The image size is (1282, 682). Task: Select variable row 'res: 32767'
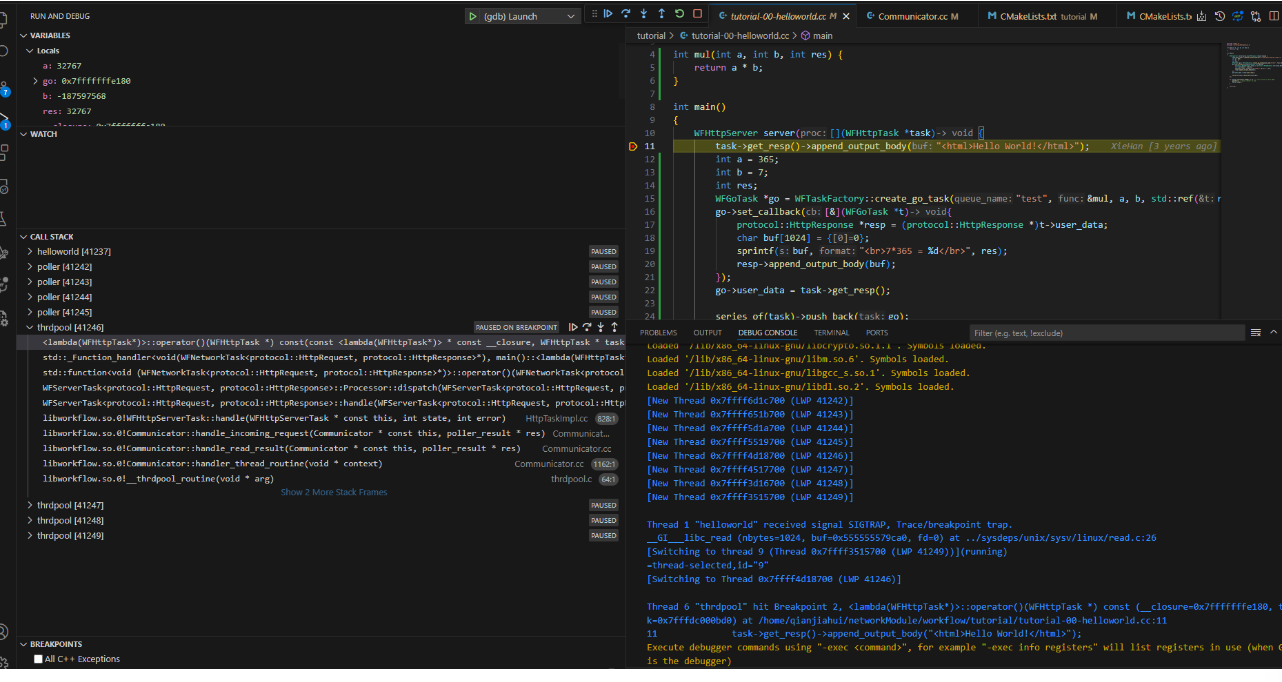[x=320, y=112]
